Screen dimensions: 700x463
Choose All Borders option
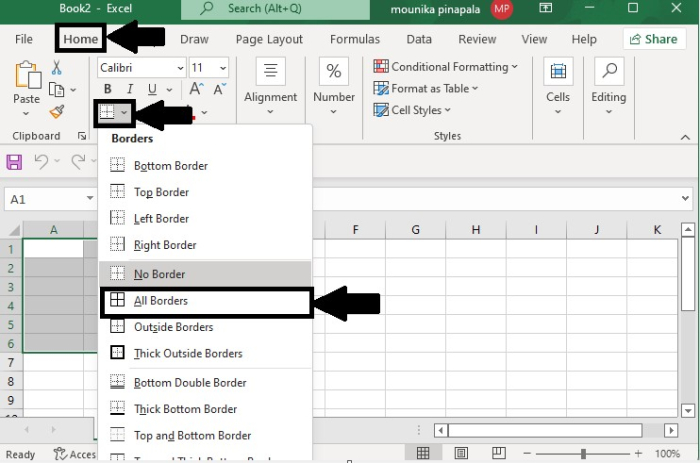205,300
